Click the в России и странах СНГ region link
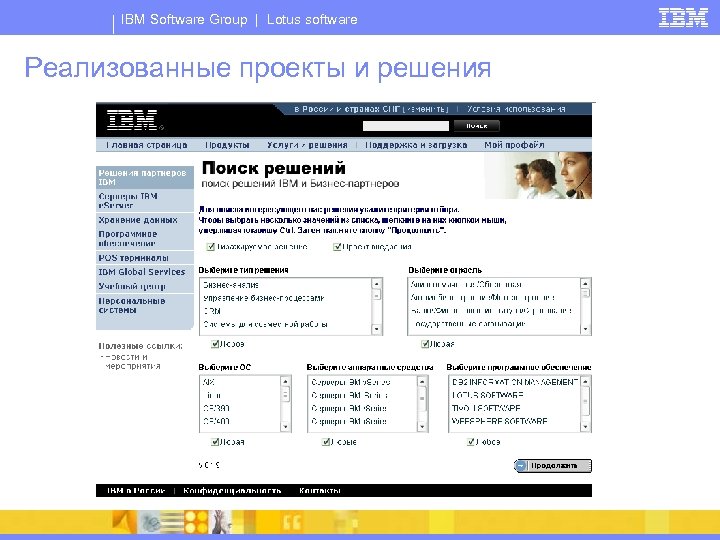Screen dimensions: 720x540 pyautogui.click(x=348, y=109)
